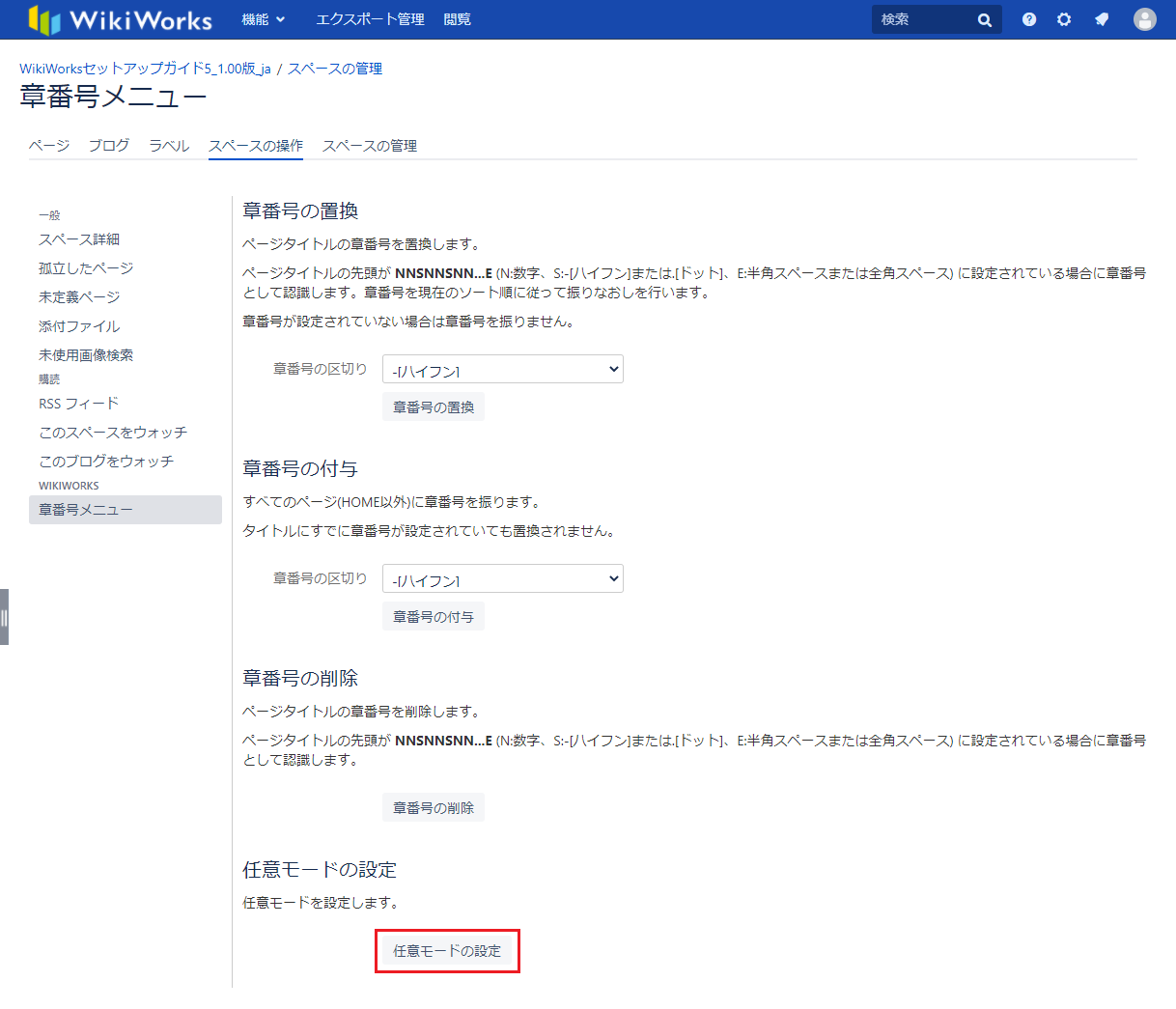Click the 任意モードの設定 button
Screen dimensions: 1176x1009
[x=447, y=951]
